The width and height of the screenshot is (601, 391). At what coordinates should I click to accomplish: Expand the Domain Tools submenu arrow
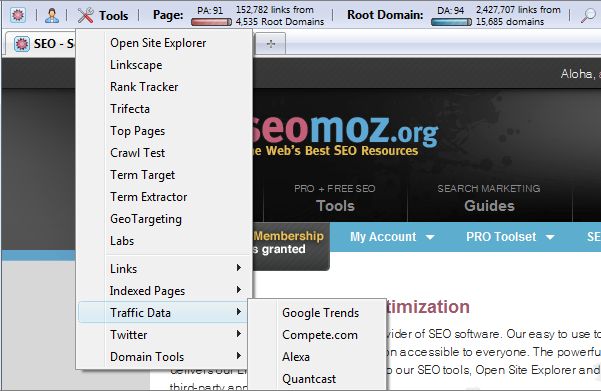[x=239, y=356]
